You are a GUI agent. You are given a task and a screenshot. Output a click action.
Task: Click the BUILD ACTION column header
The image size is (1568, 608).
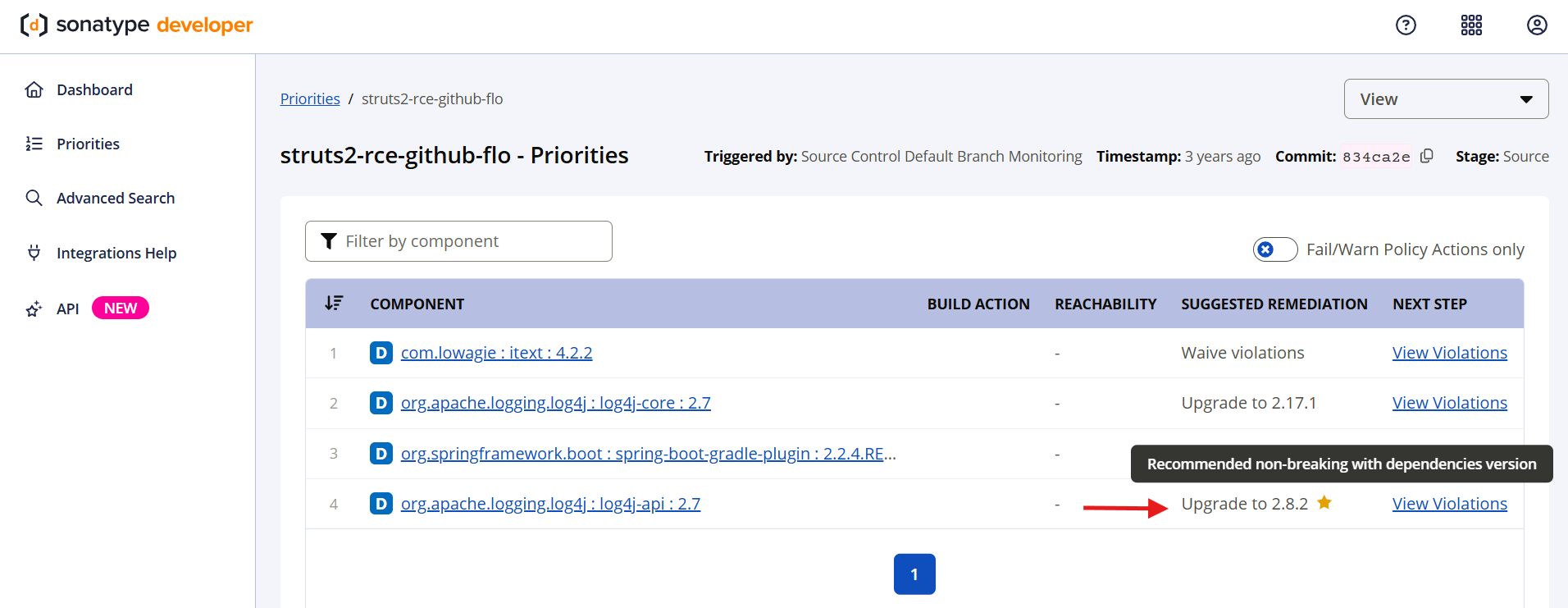(x=978, y=304)
